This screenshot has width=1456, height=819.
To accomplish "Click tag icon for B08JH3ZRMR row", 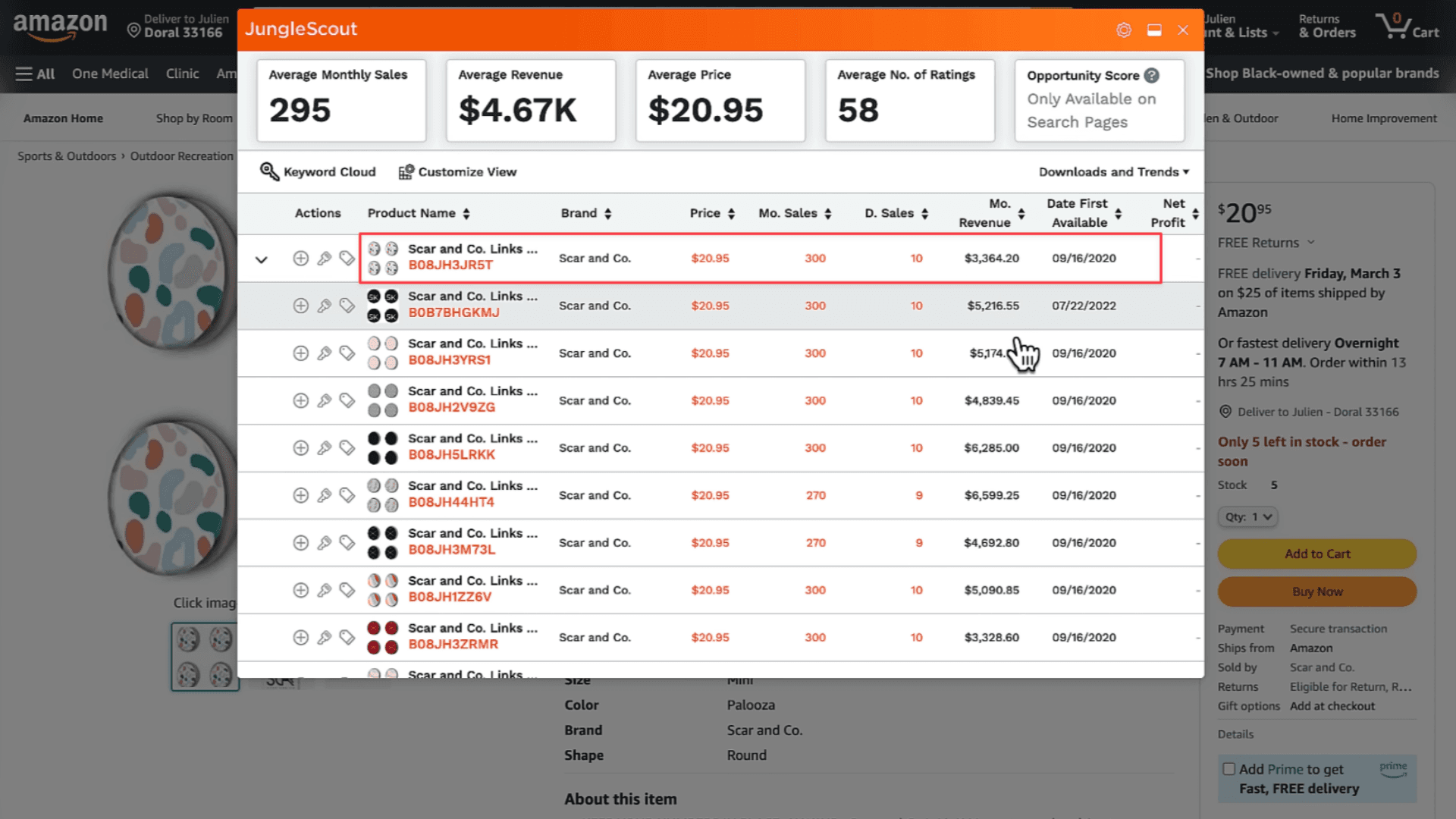I will coord(347,638).
